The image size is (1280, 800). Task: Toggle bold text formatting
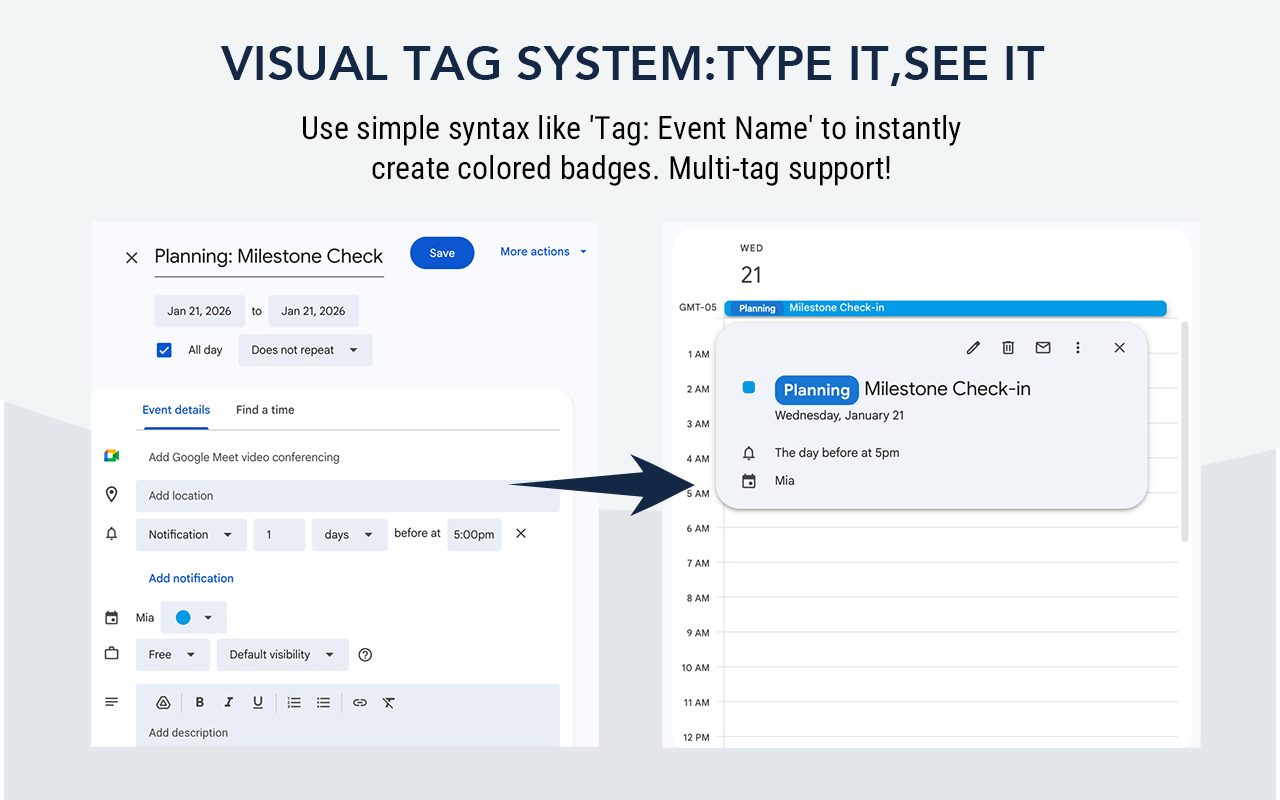(199, 702)
